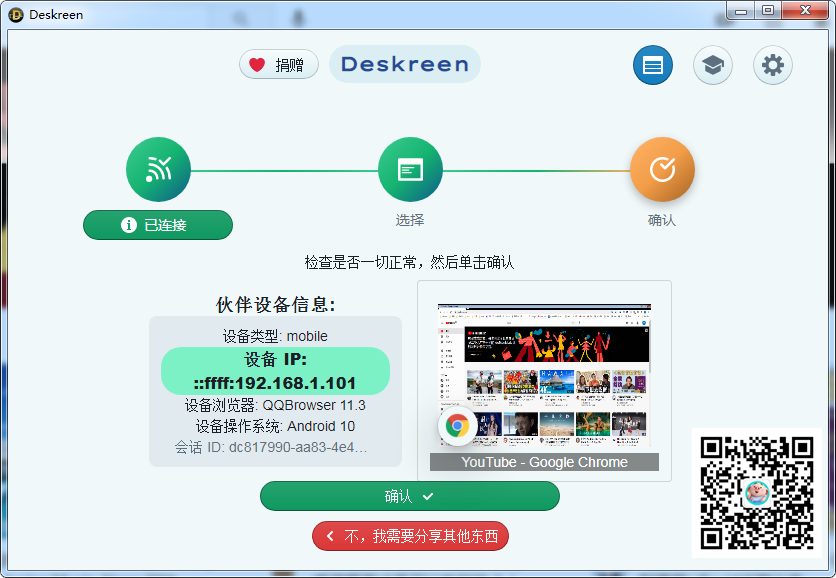Click the YouTube - Google Chrome caption
This screenshot has height=578, width=836.
coord(544,462)
